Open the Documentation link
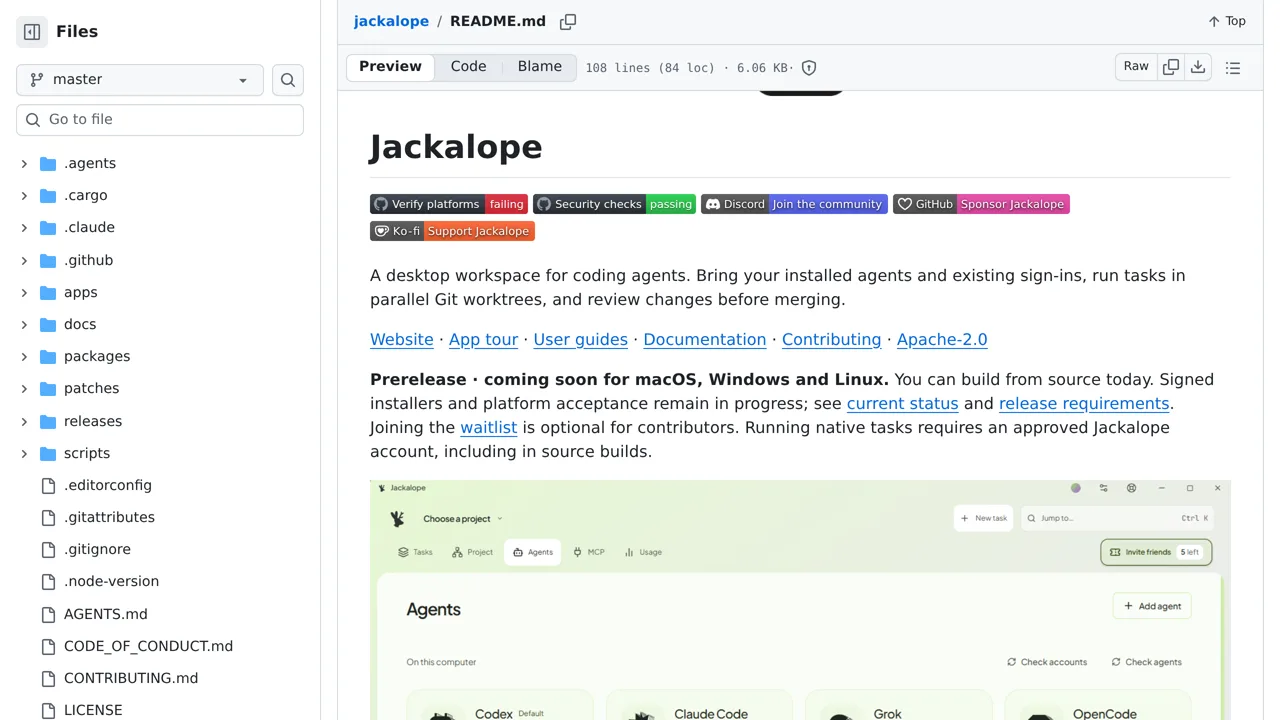 pos(704,340)
